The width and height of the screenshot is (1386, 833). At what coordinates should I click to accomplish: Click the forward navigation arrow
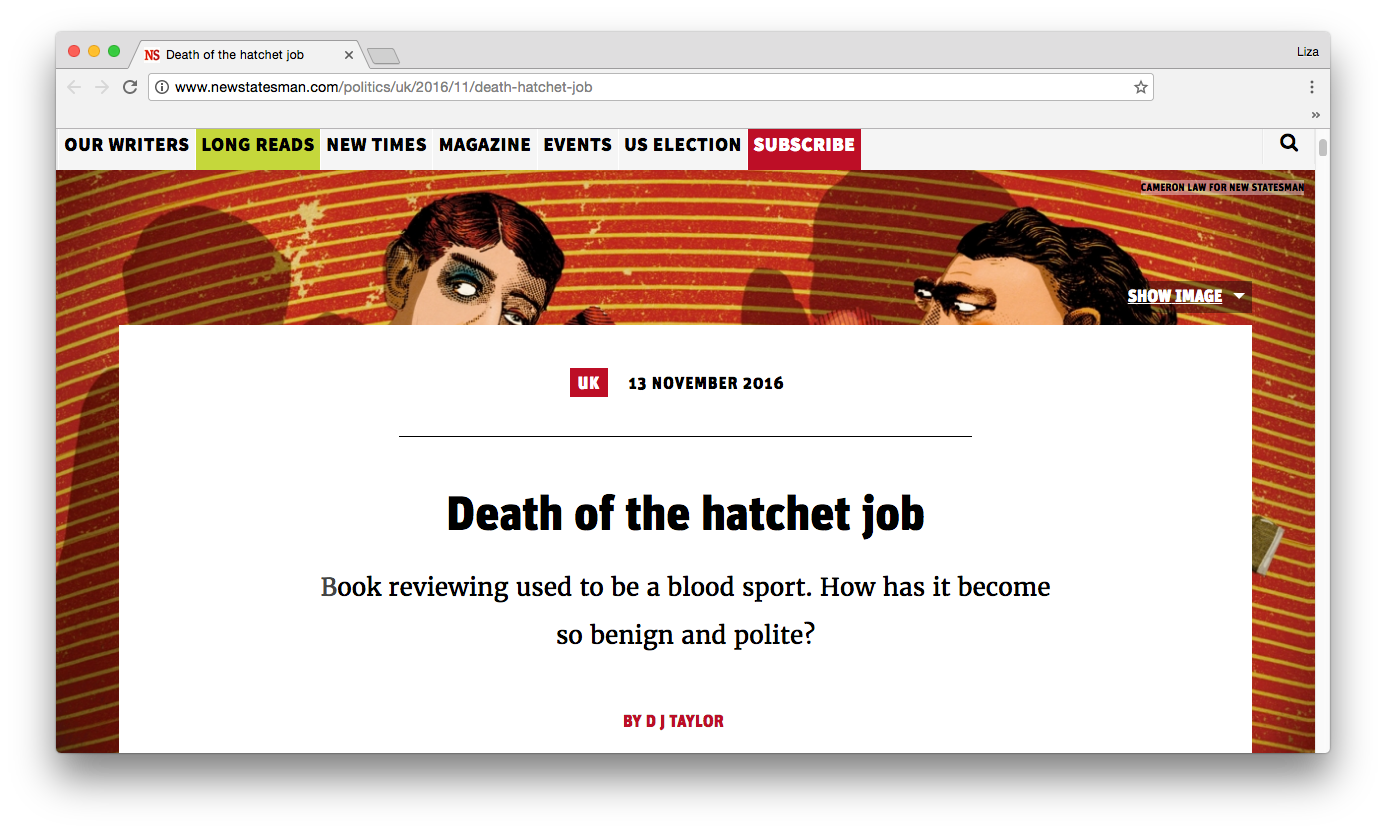[x=101, y=87]
